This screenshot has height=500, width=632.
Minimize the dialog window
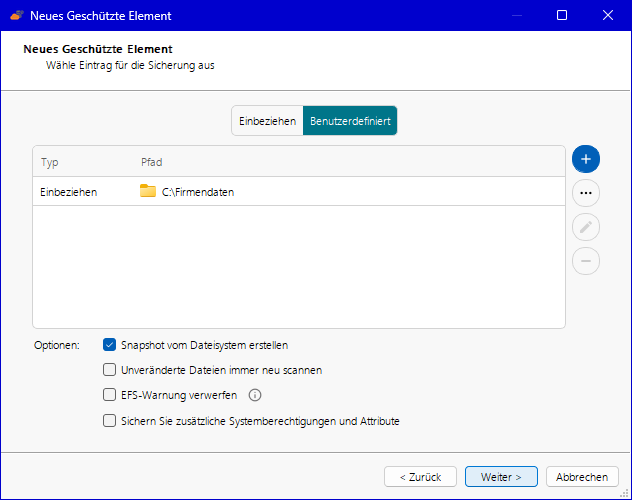pos(517,15)
